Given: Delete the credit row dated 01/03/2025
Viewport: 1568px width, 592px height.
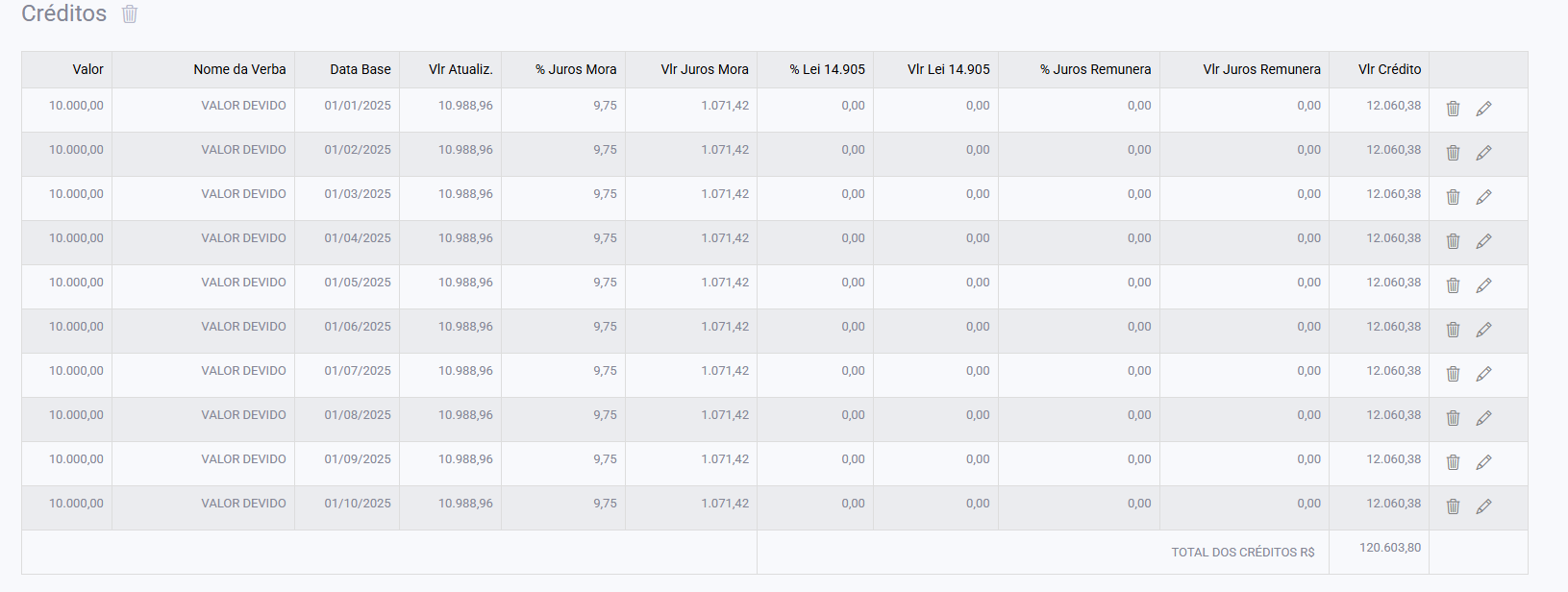Looking at the screenshot, I should (x=1453, y=197).
